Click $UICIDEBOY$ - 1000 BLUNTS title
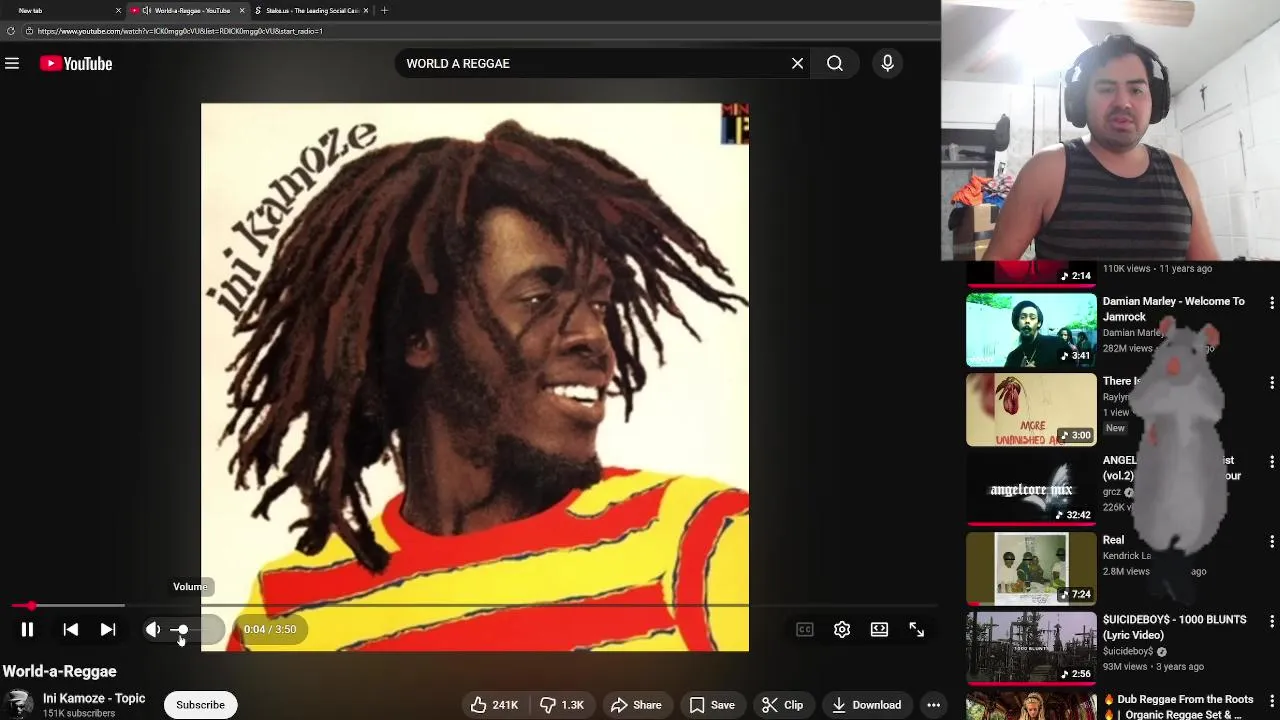This screenshot has width=1280, height=720. click(1174, 627)
